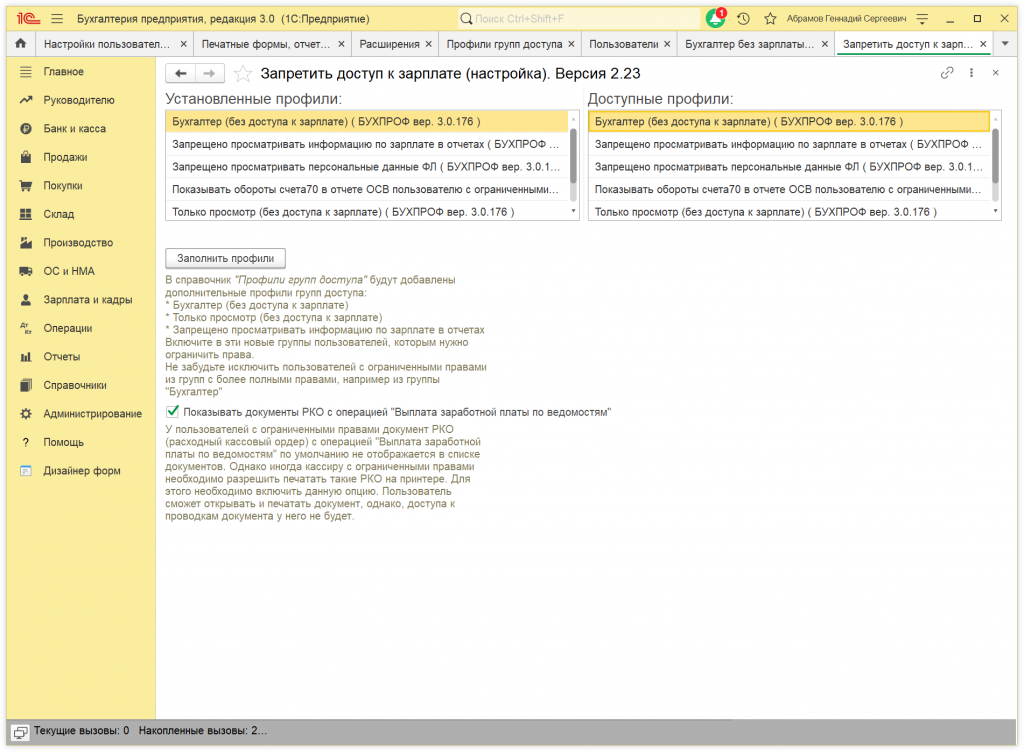Open Главное section
The width and height of the screenshot is (1024, 752).
click(63, 72)
